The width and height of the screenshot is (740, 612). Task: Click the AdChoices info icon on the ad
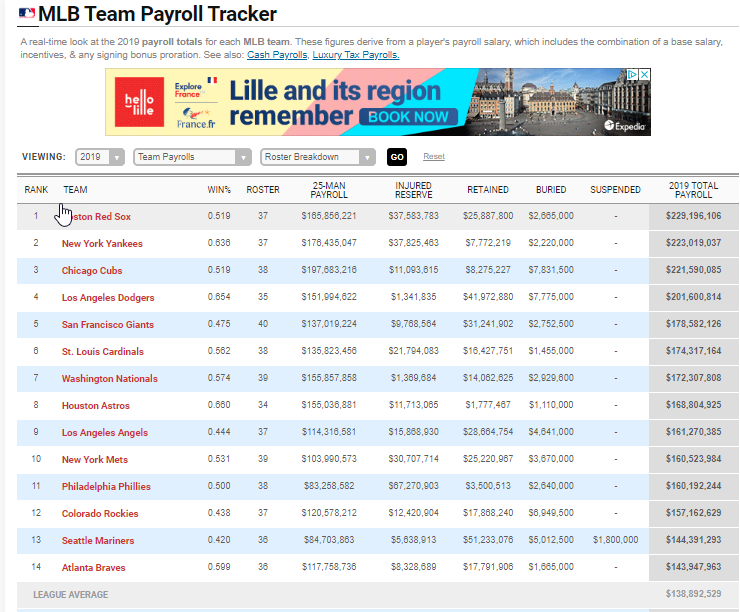point(632,75)
